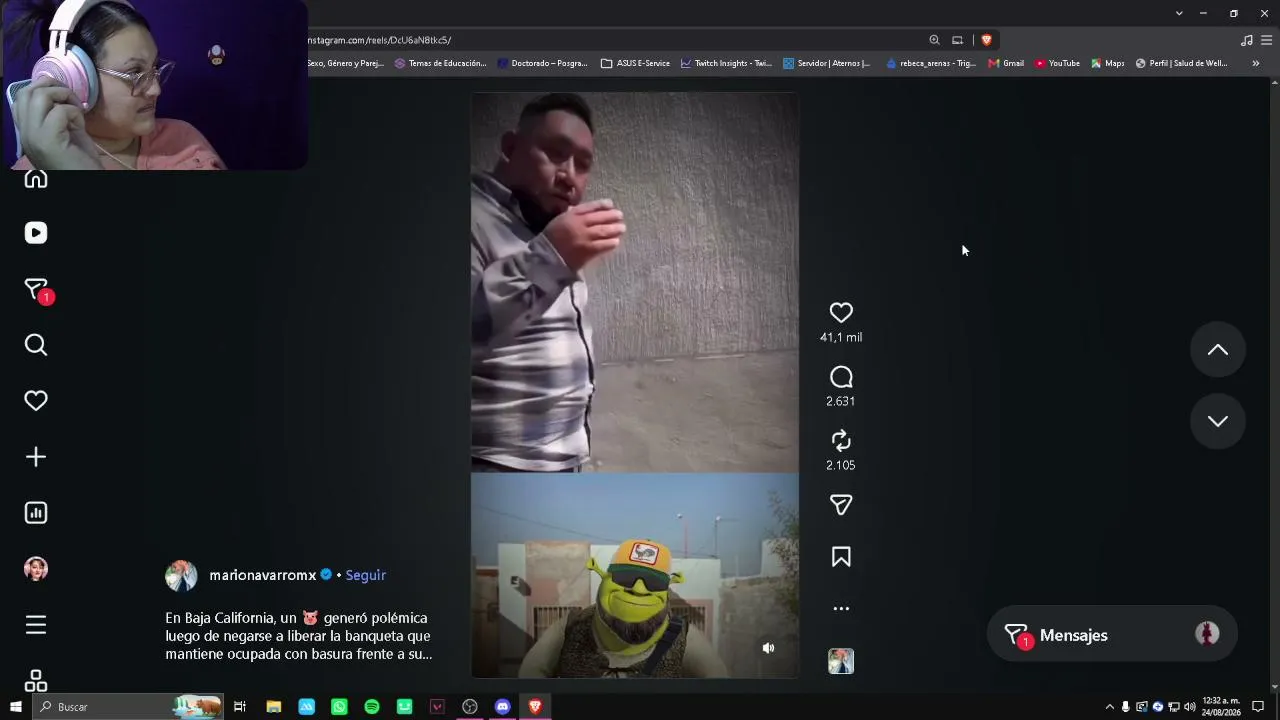Image resolution: width=1280 pixels, height=720 pixels.
Task: Open the Perfil | Salud de Well... bookmark
Action: 1181,63
